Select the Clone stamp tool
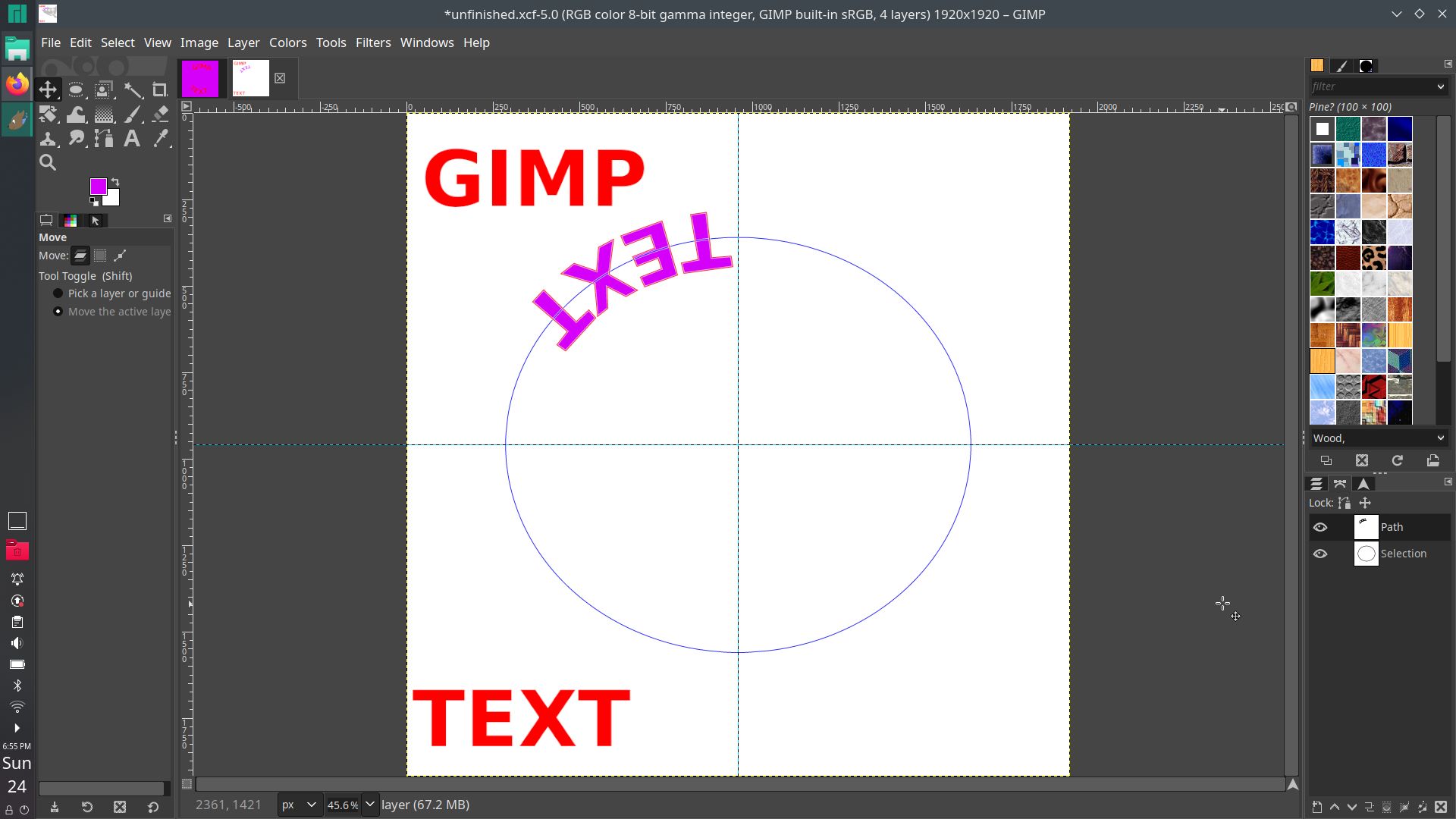 tap(48, 139)
